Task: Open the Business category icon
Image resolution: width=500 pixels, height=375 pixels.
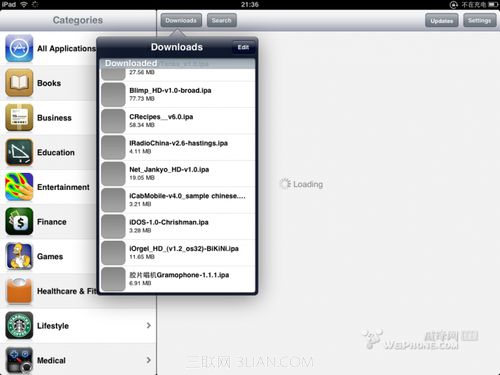Action: (x=19, y=118)
